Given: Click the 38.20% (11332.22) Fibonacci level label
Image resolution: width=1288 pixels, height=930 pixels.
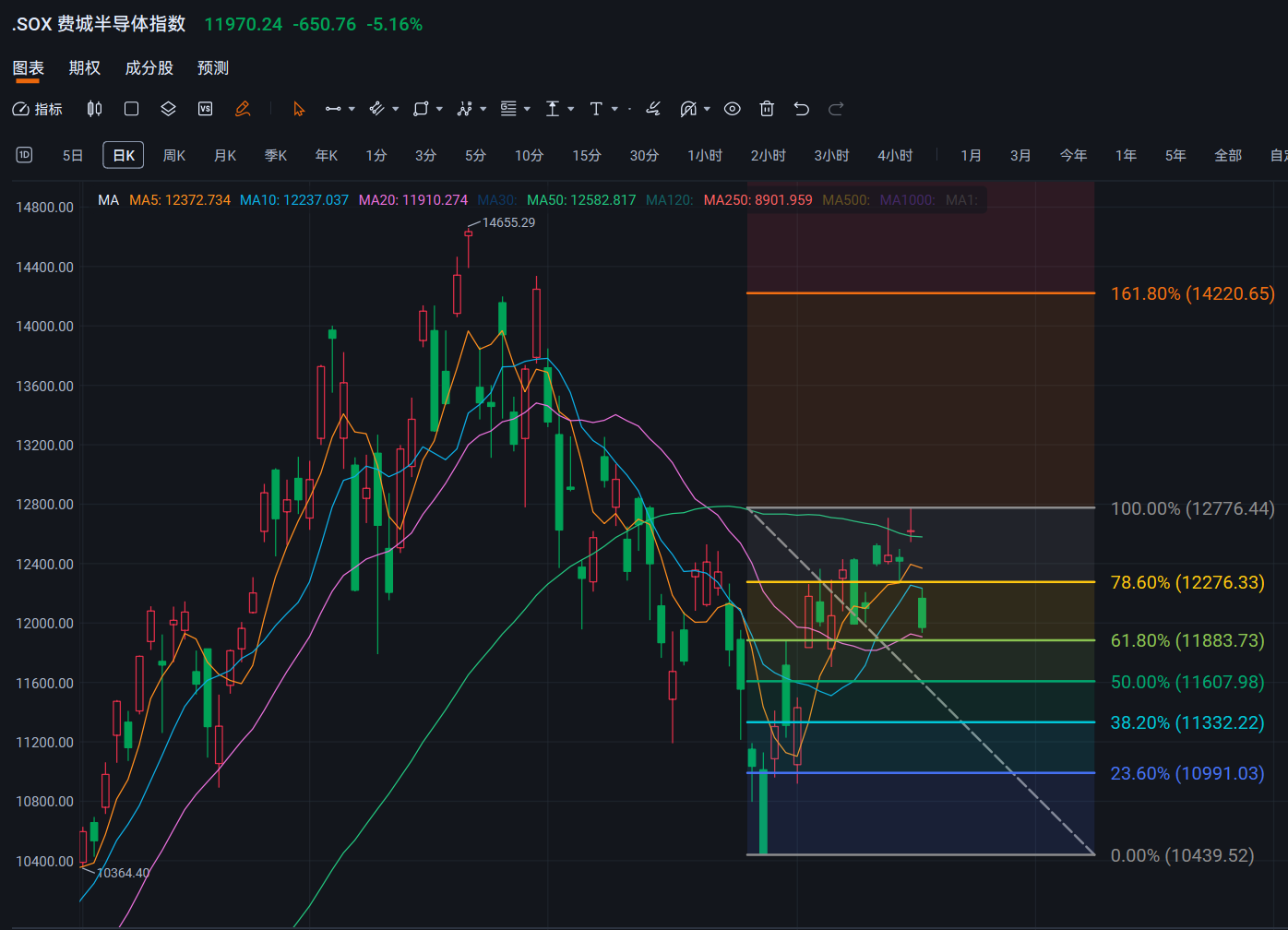Looking at the screenshot, I should 1187,722.
